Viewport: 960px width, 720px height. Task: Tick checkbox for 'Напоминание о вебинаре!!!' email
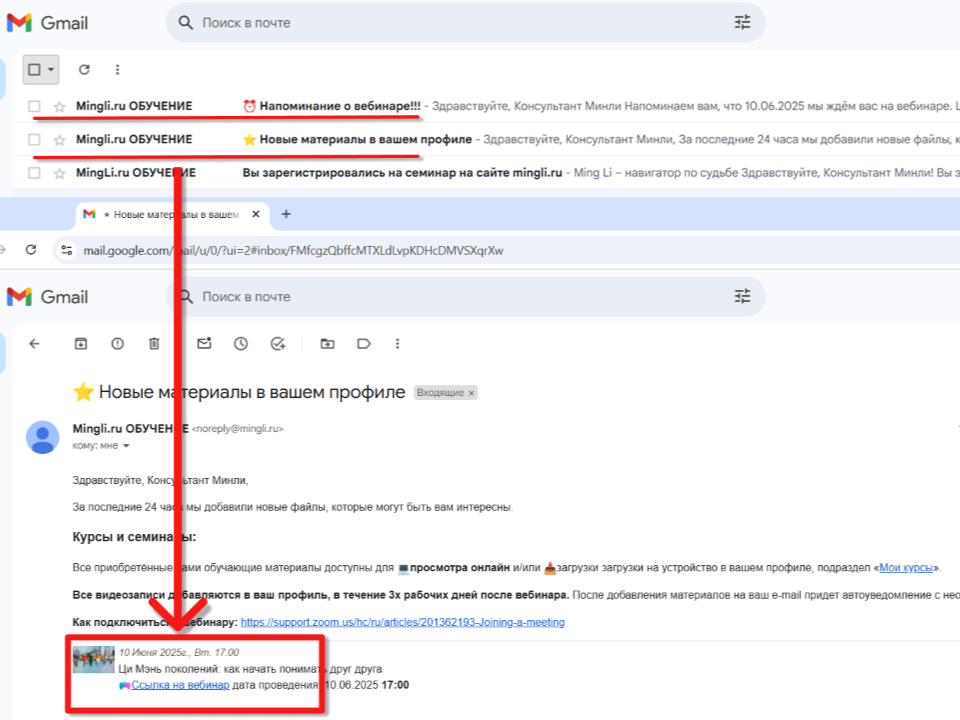[35, 106]
